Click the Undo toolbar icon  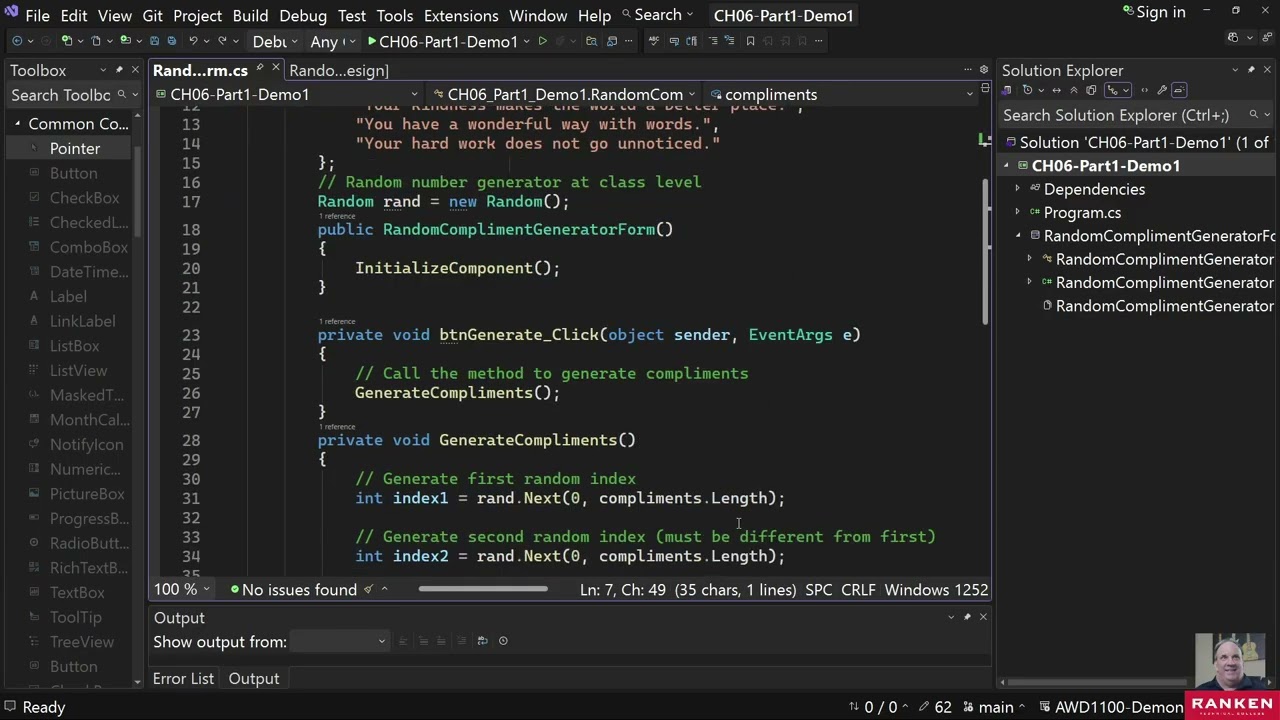point(193,41)
